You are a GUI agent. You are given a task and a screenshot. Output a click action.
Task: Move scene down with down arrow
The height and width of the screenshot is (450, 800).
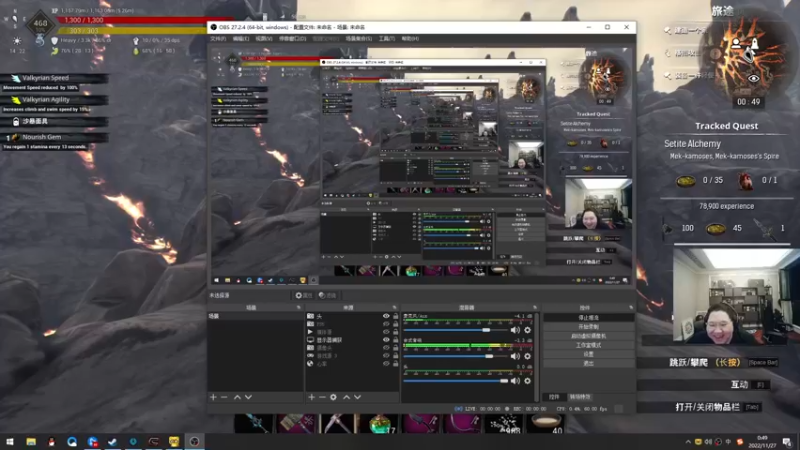pos(248,397)
